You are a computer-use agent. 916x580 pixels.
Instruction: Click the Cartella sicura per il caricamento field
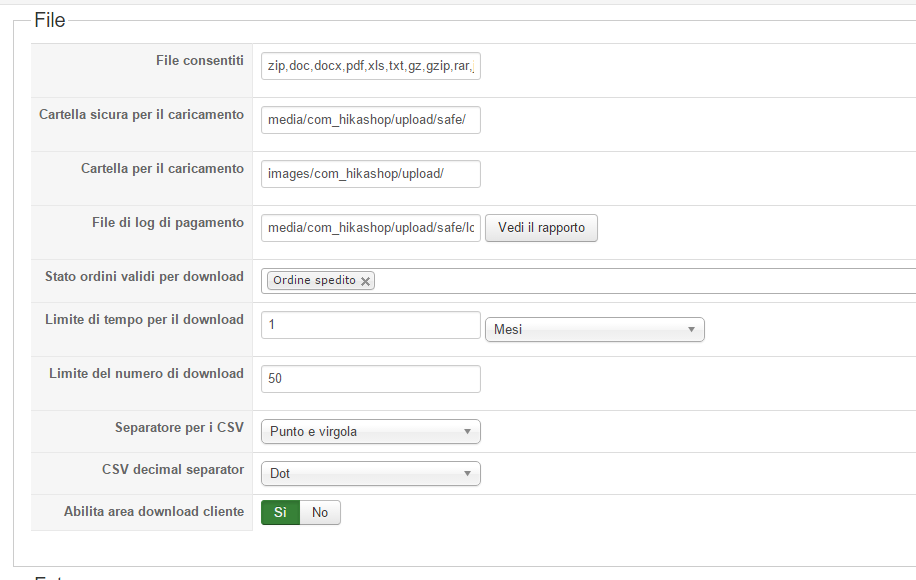point(370,120)
